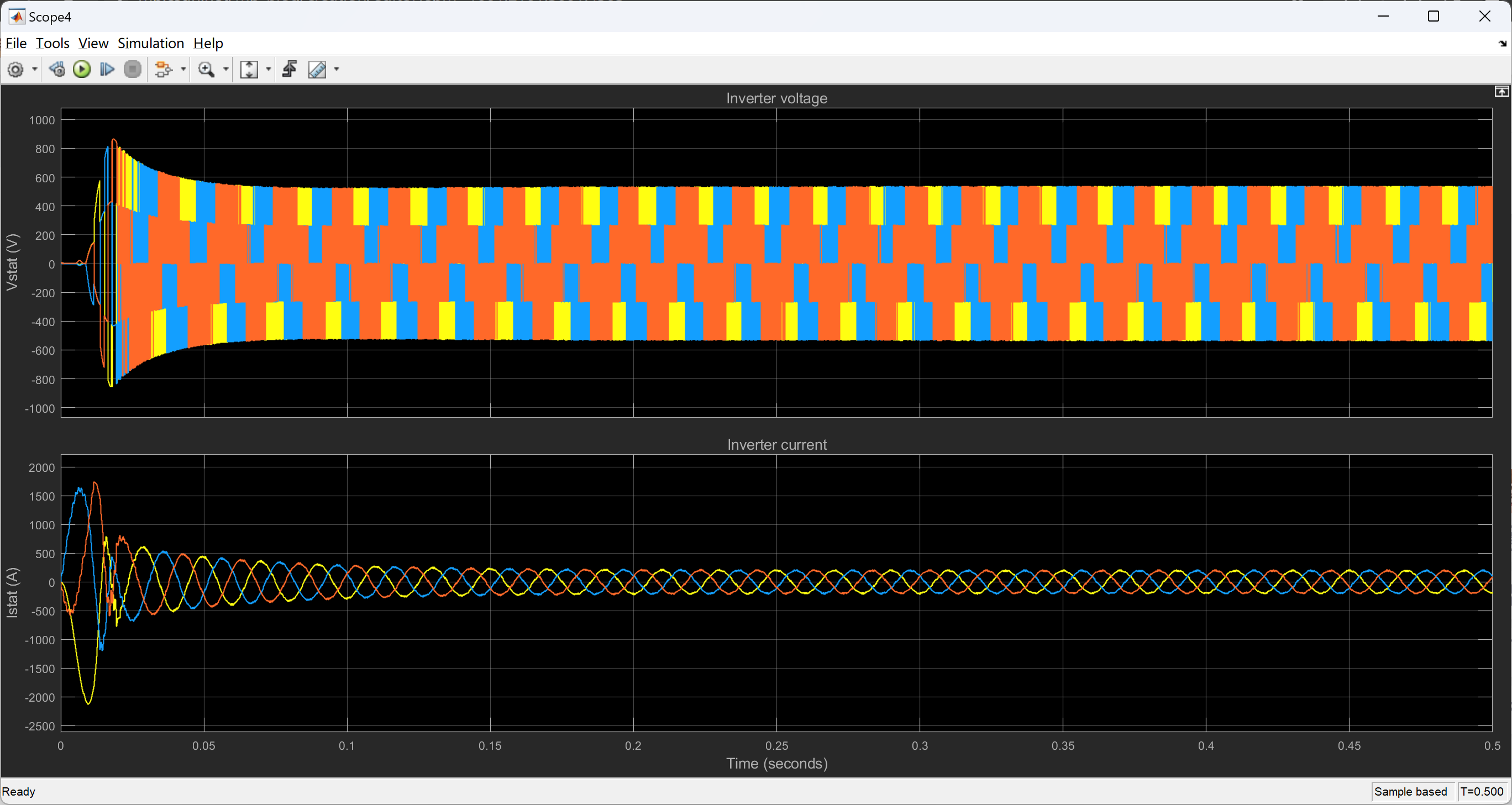This screenshot has height=805, width=1512.
Task: Click the Step Back simulation button
Action: click(57, 70)
